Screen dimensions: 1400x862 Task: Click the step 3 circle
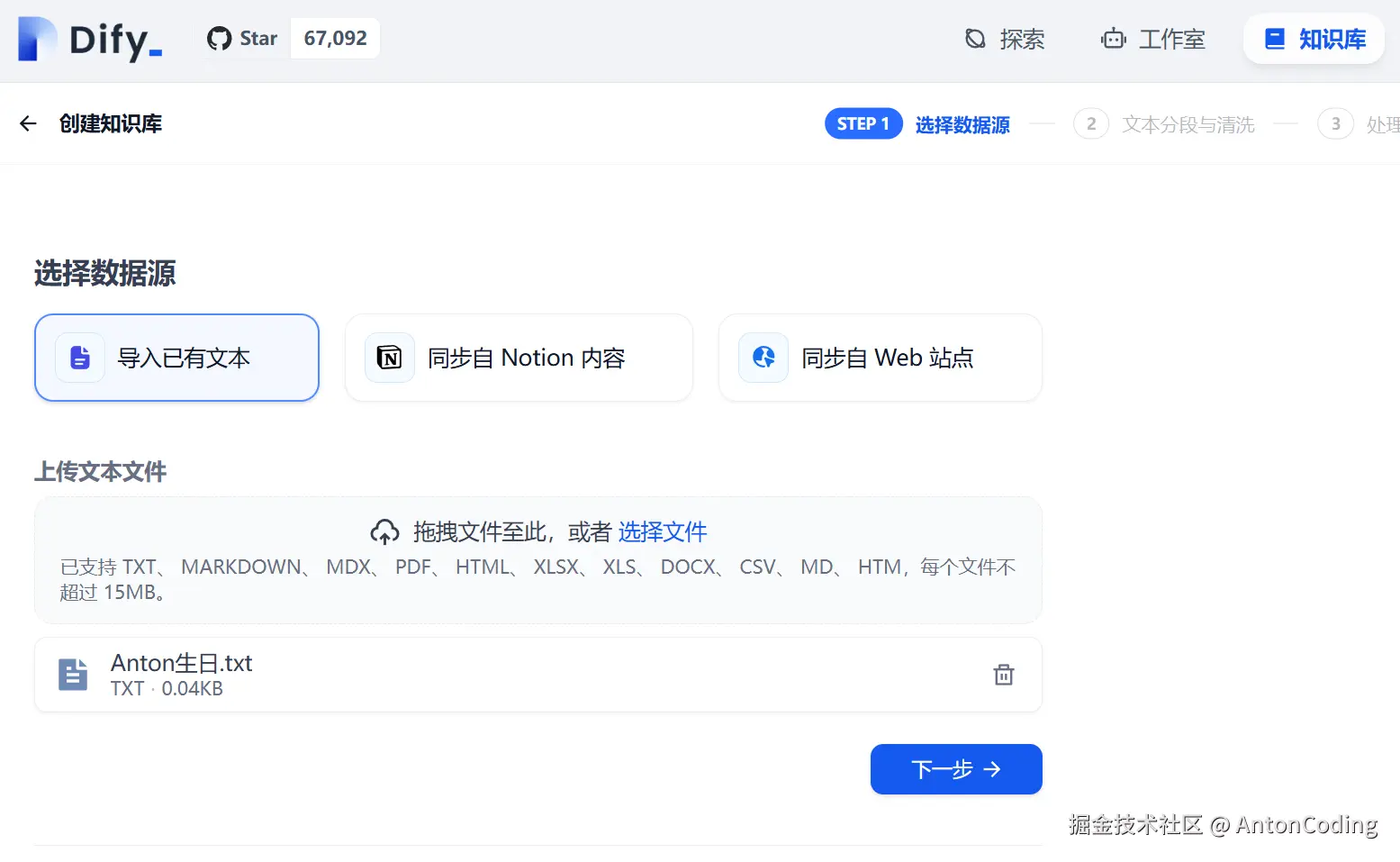coord(1336,124)
